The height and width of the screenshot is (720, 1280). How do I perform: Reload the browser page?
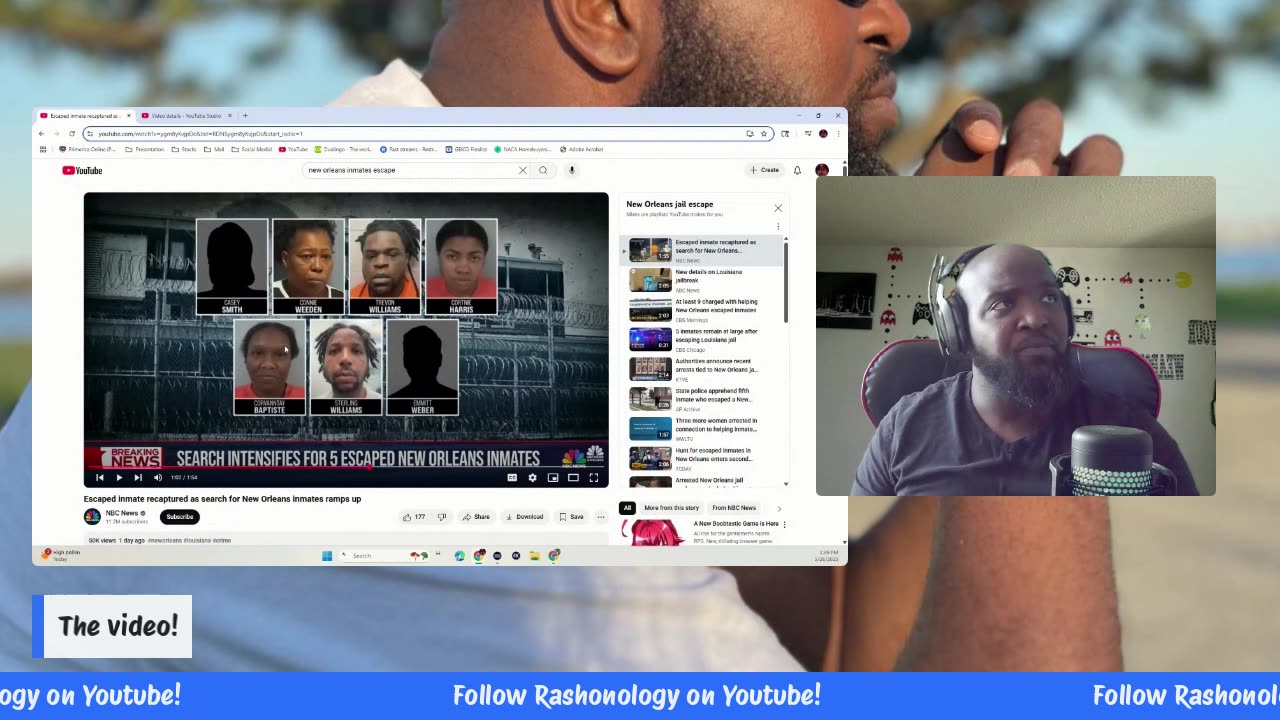pos(71,133)
